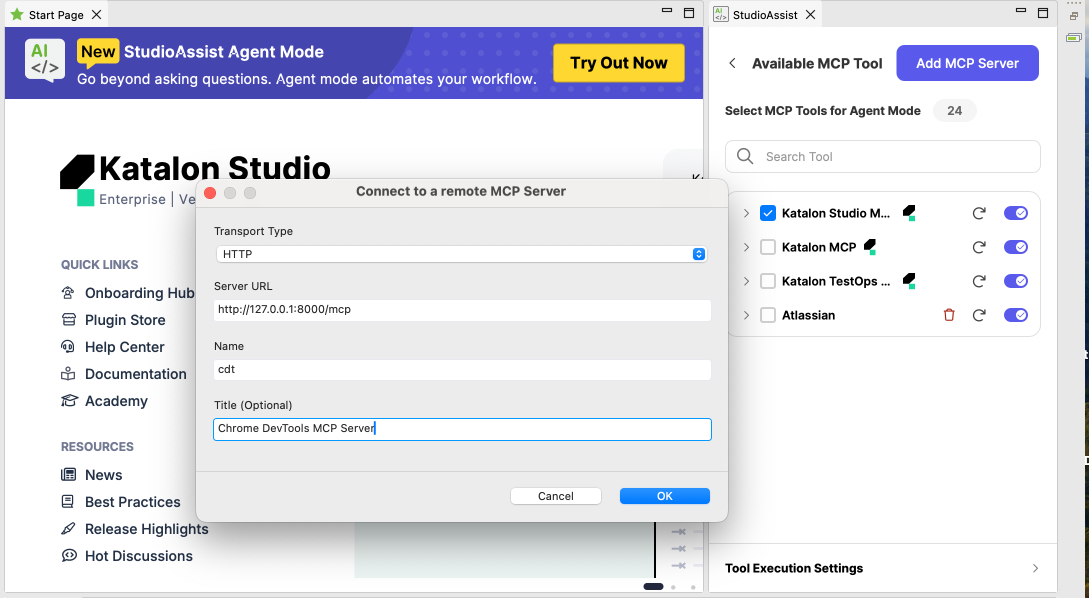Click the carousel position indicator dot

pos(654,587)
